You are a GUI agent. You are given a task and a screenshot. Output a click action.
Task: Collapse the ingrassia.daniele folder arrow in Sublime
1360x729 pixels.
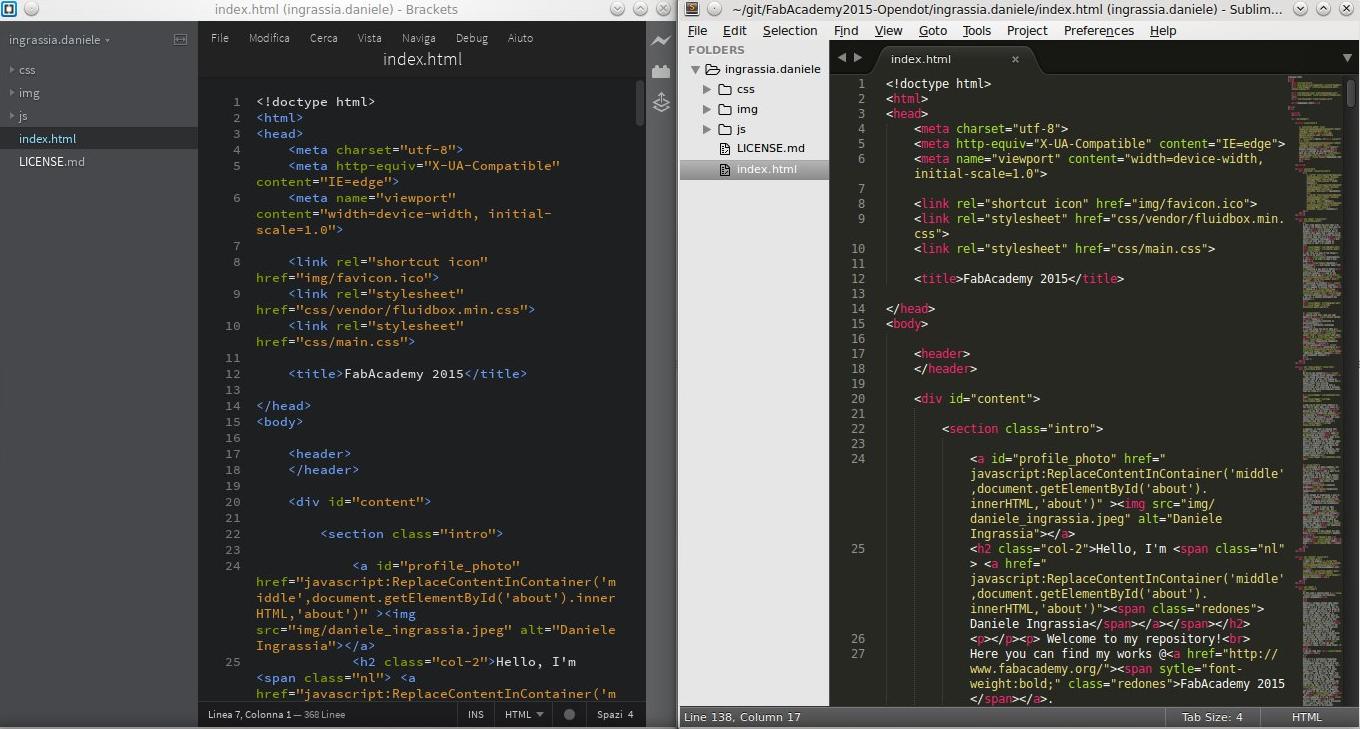pos(695,70)
